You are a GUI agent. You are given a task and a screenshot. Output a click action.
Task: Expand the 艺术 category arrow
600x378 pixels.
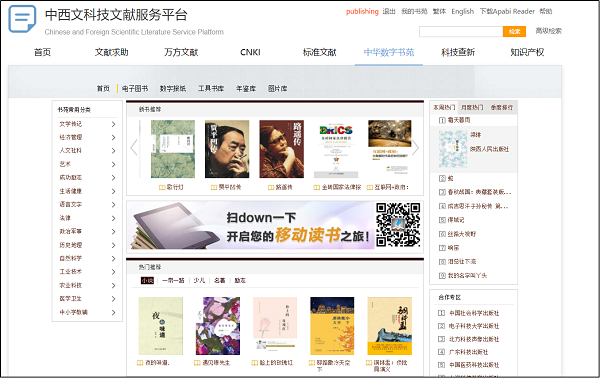113,164
